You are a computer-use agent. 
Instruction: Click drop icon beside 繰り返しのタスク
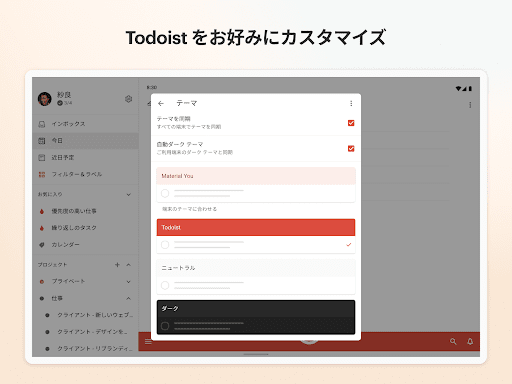click(42, 228)
